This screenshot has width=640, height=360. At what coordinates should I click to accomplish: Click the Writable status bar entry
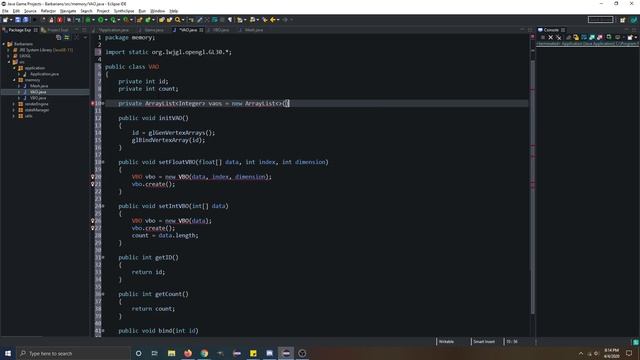(x=447, y=342)
